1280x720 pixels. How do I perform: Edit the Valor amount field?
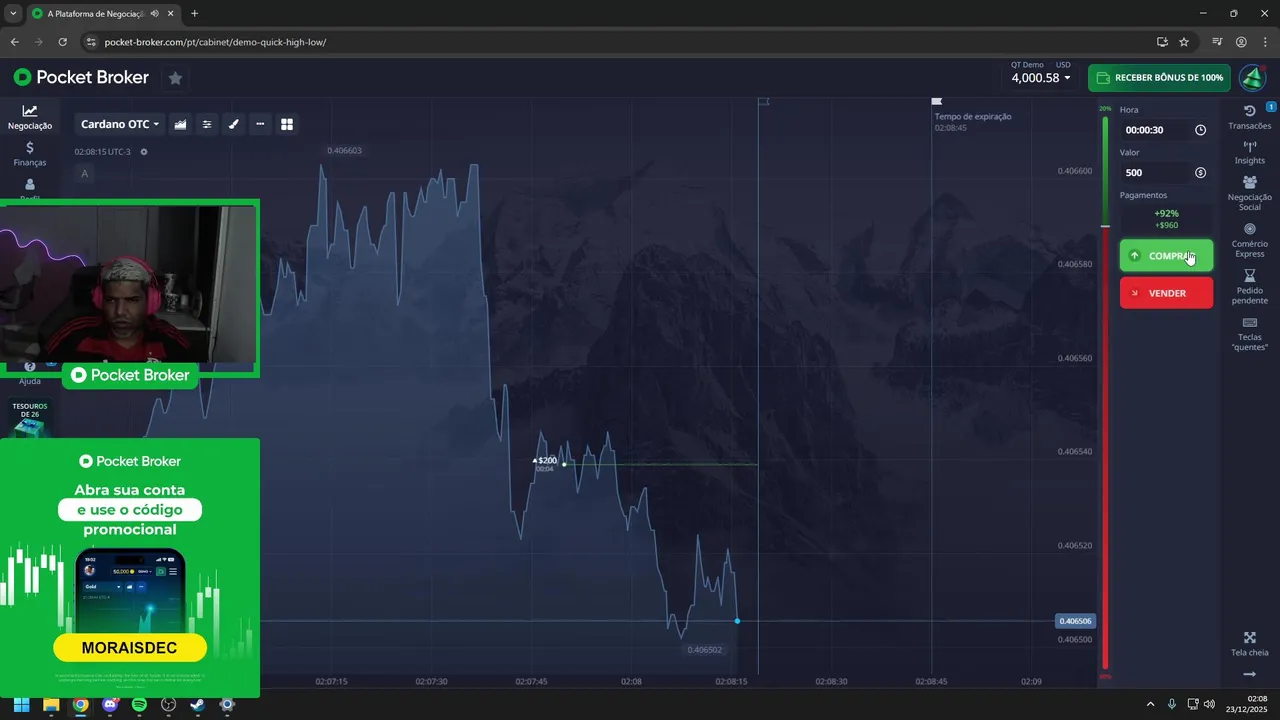(1156, 173)
